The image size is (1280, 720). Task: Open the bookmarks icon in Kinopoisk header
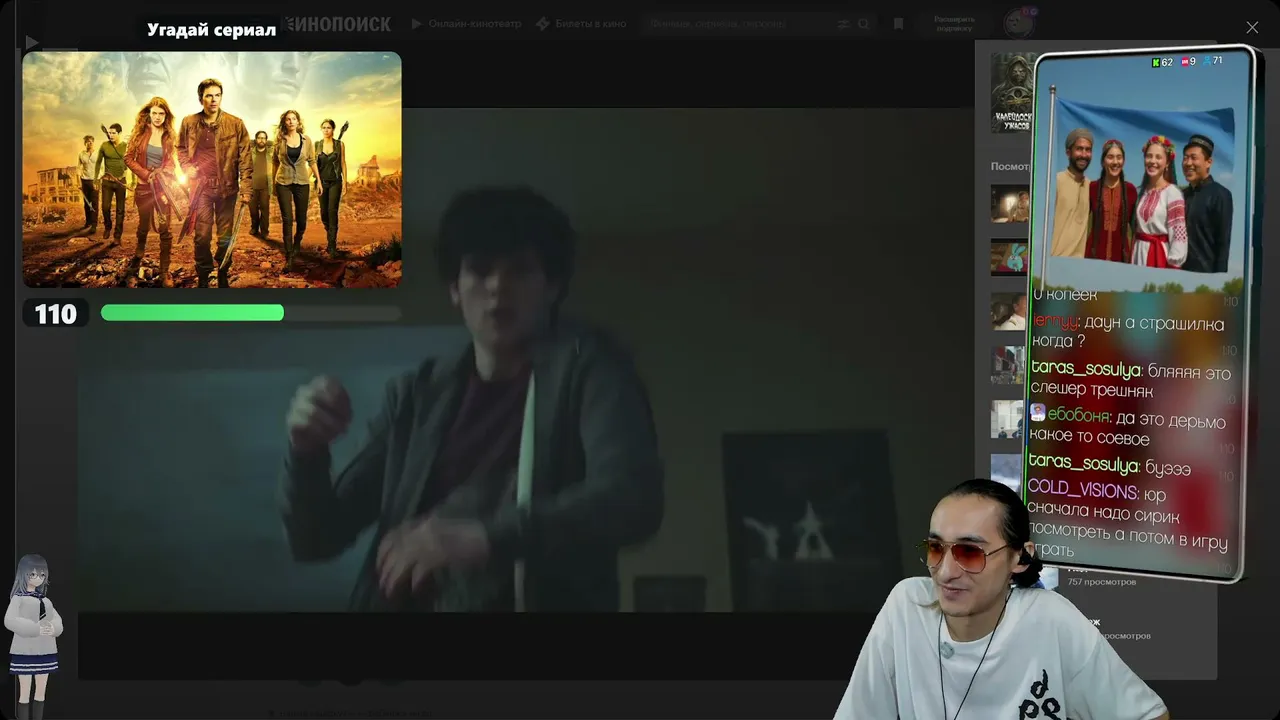coord(898,24)
